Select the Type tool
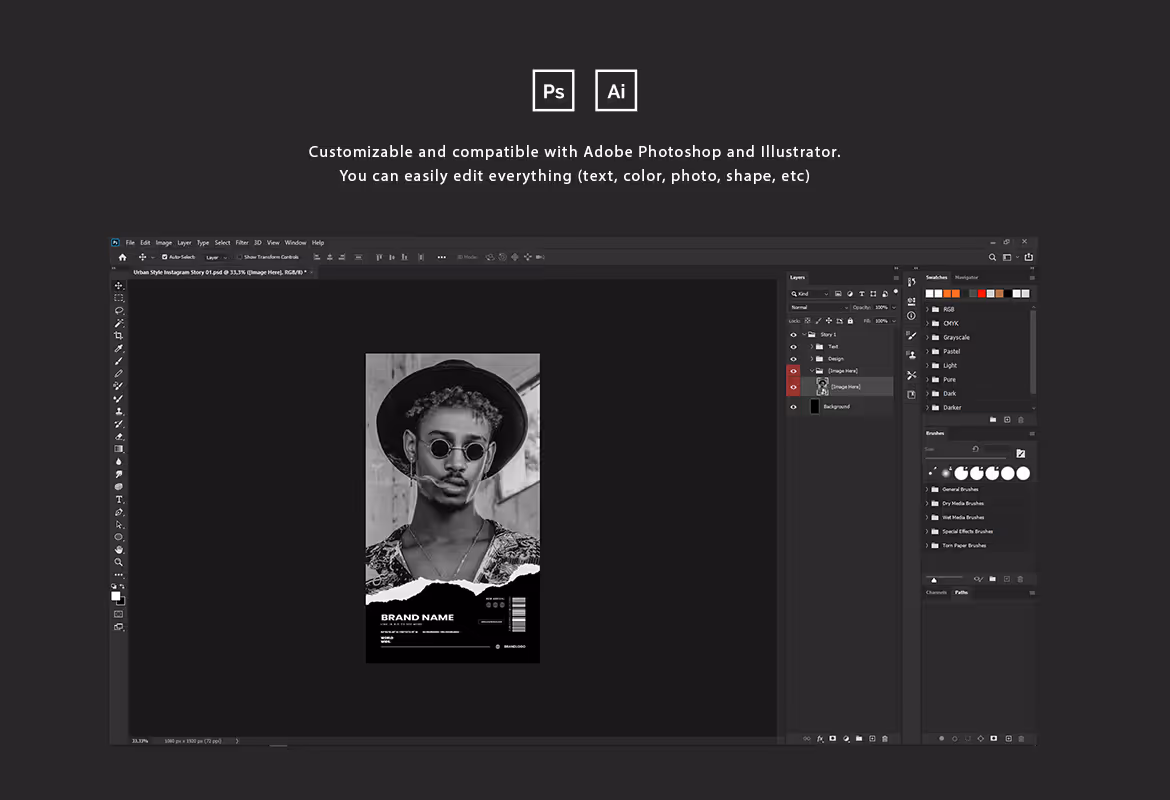This screenshot has width=1170, height=800. click(x=119, y=499)
